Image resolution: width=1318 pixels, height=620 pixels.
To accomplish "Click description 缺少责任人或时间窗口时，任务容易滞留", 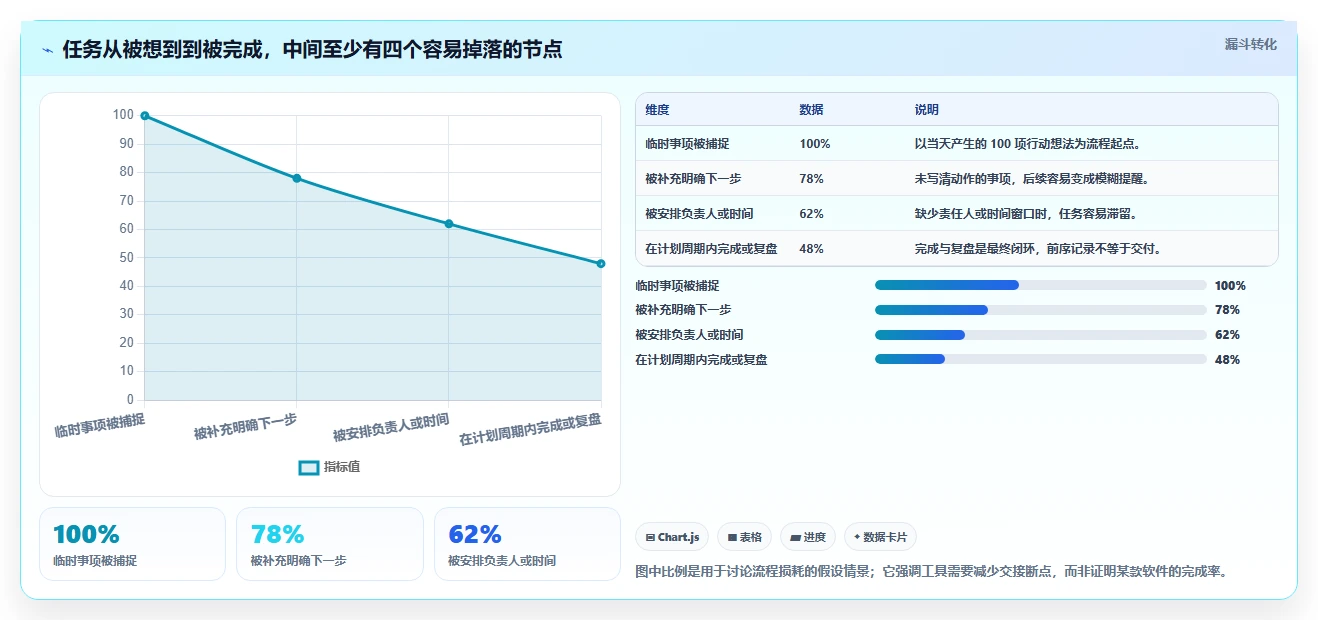I will tap(1025, 214).
